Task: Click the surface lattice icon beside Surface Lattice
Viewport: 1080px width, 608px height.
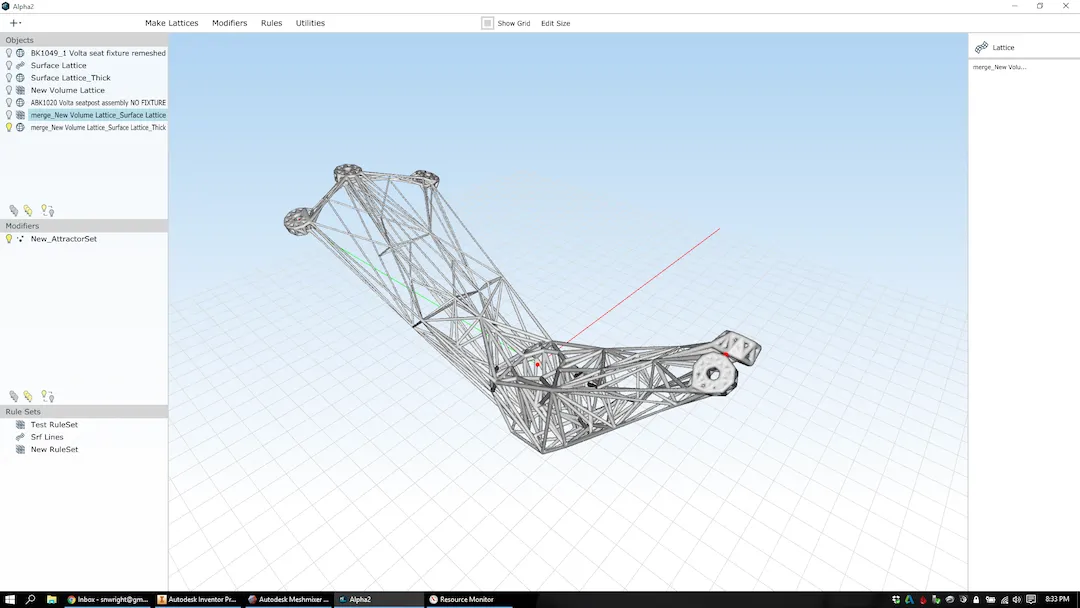Action: click(x=21, y=65)
